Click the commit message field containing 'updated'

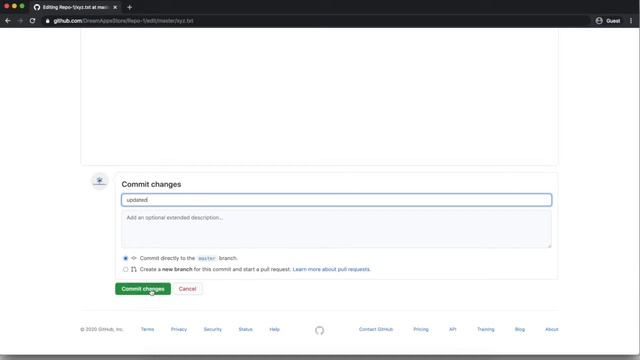tap(336, 200)
